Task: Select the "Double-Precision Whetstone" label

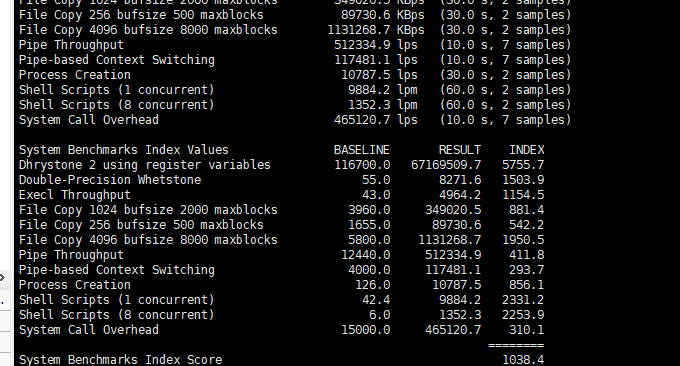Action: coord(110,180)
